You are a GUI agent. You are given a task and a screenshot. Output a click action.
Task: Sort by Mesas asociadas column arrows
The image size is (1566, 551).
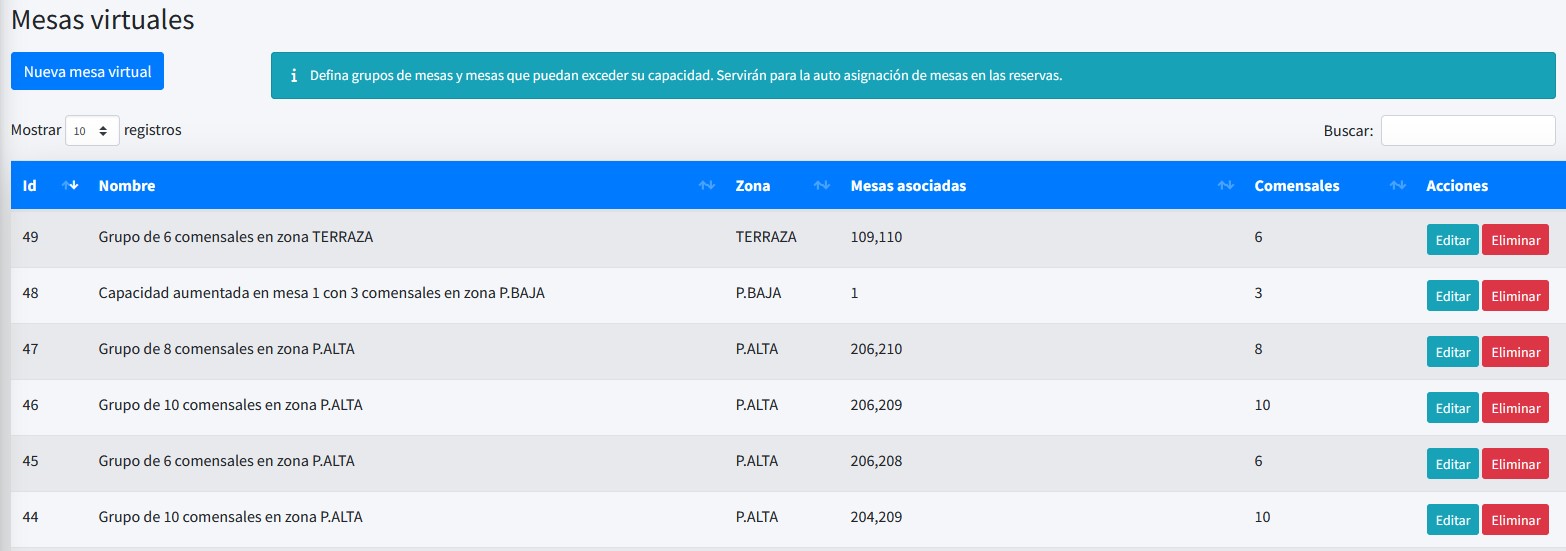tap(1225, 186)
